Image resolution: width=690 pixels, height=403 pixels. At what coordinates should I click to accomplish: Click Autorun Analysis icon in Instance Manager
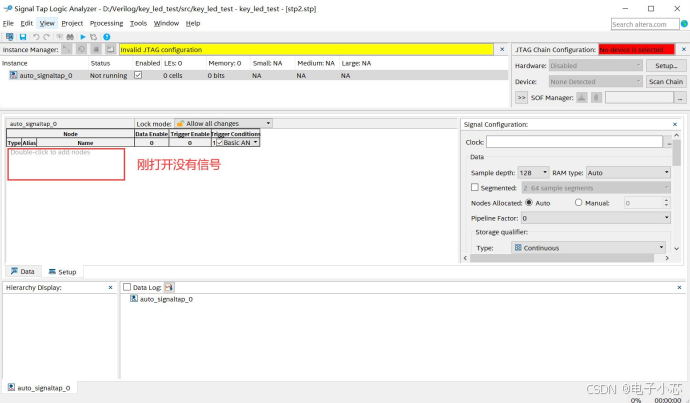point(81,49)
